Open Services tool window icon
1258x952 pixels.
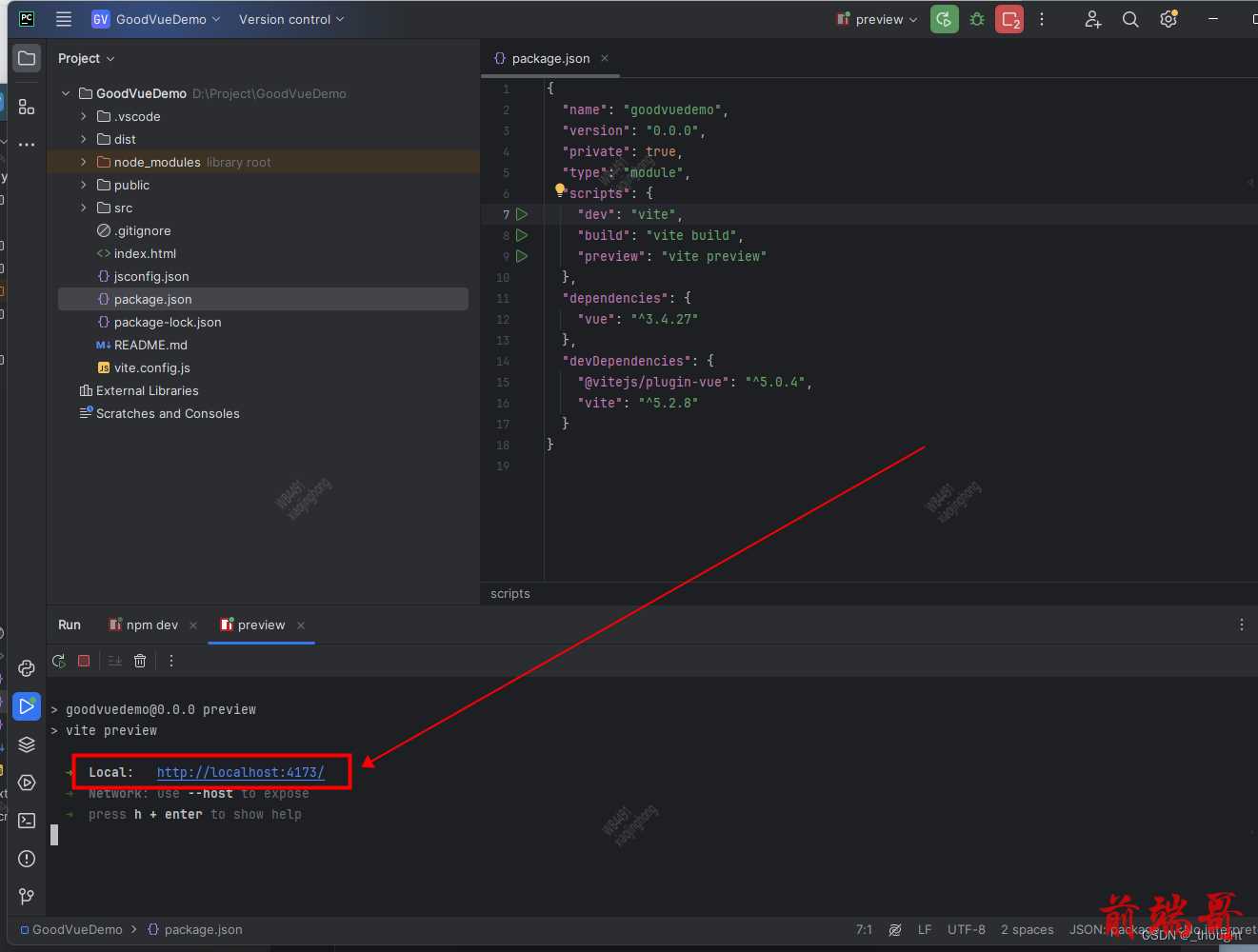coord(27,783)
